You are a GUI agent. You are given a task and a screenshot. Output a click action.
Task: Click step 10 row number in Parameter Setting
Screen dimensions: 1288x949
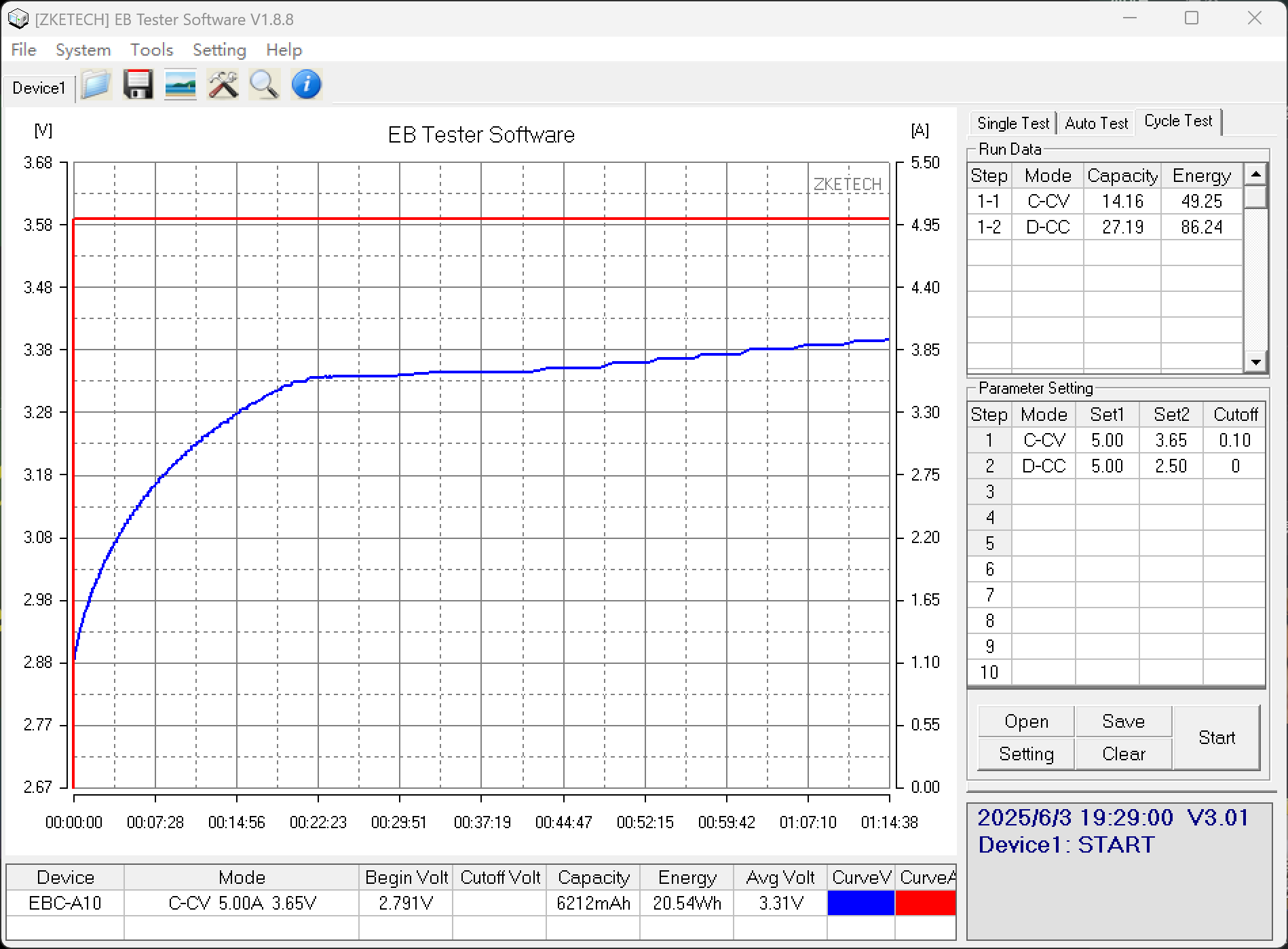click(989, 673)
